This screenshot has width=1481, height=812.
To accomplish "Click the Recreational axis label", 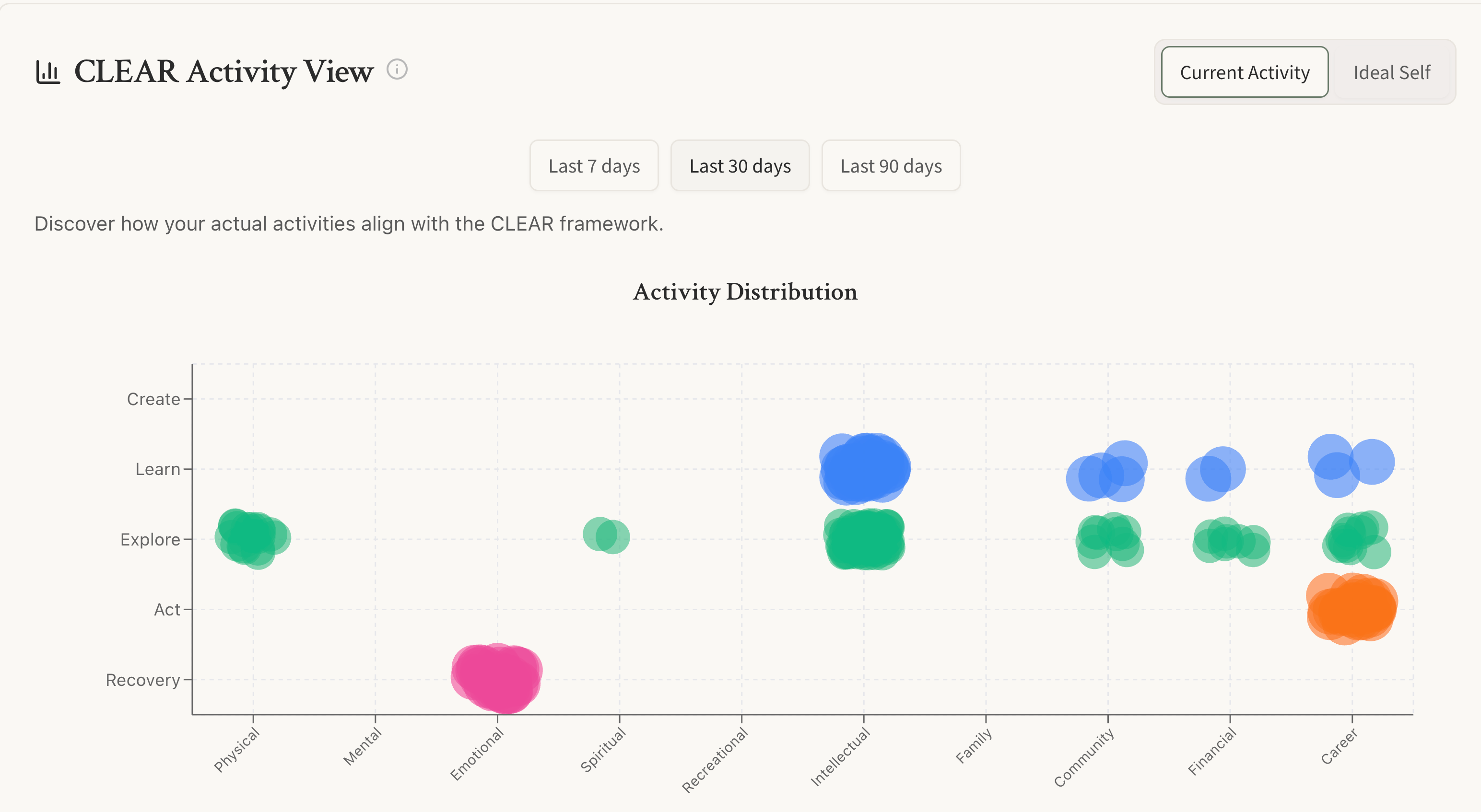I will pos(715,760).
